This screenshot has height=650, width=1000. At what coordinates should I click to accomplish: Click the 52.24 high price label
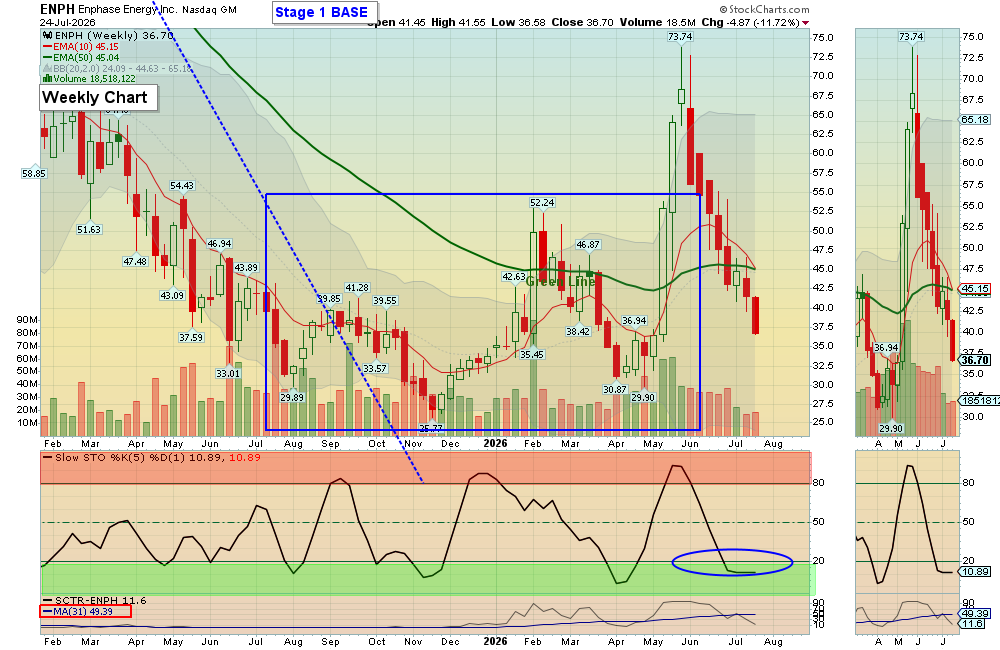[542, 202]
